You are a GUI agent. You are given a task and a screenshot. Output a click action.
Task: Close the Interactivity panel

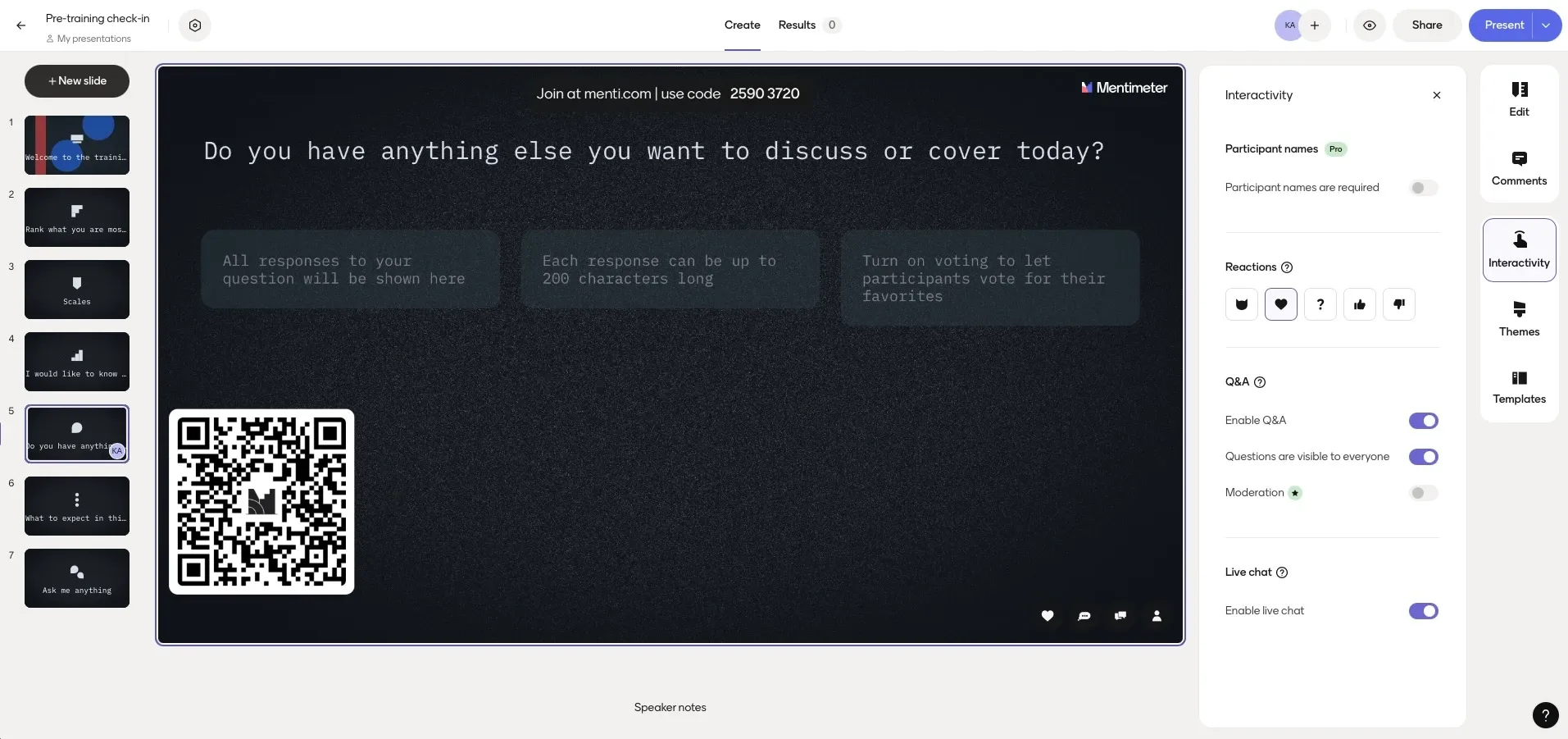tap(1436, 95)
